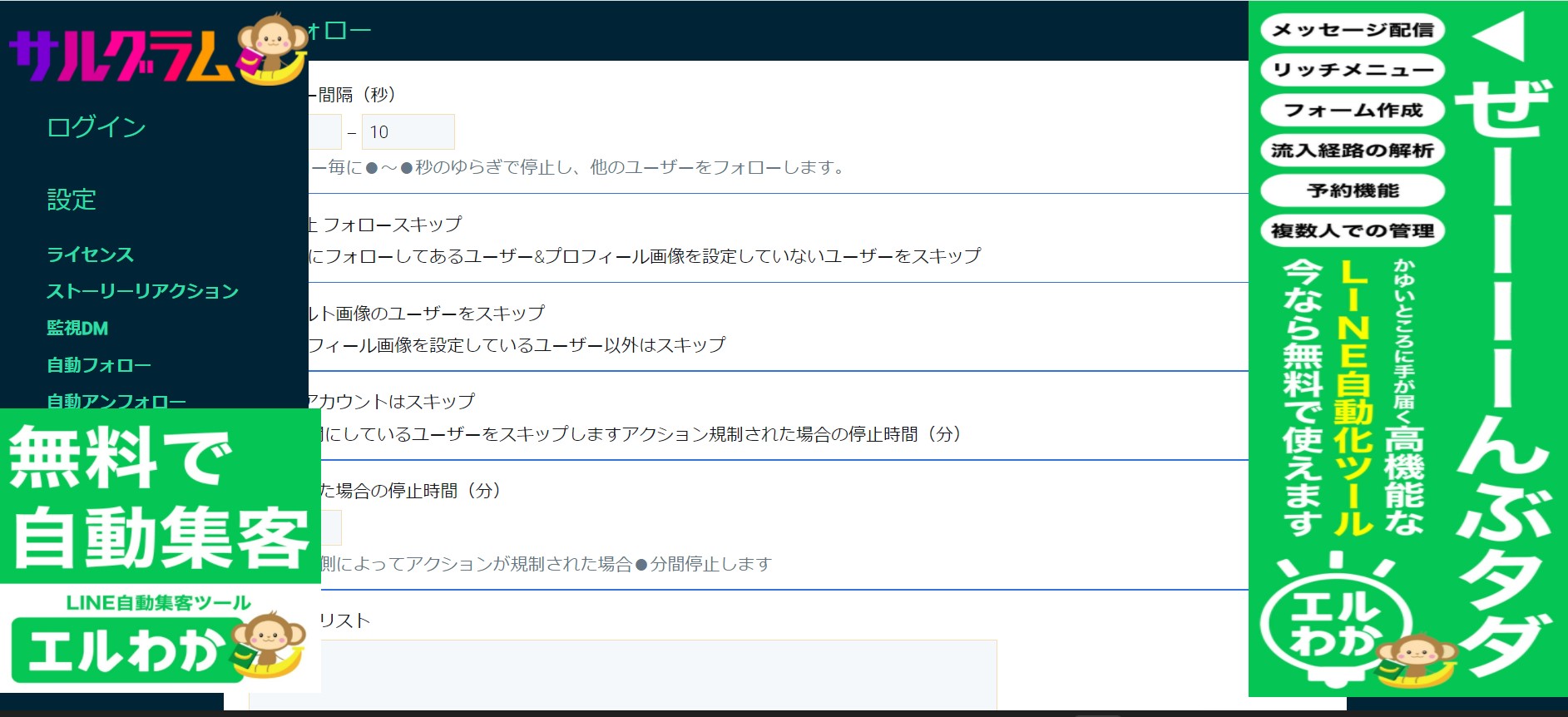The height and width of the screenshot is (717, 1568).
Task: Click the 予約機能 pill
Action: (x=1353, y=190)
